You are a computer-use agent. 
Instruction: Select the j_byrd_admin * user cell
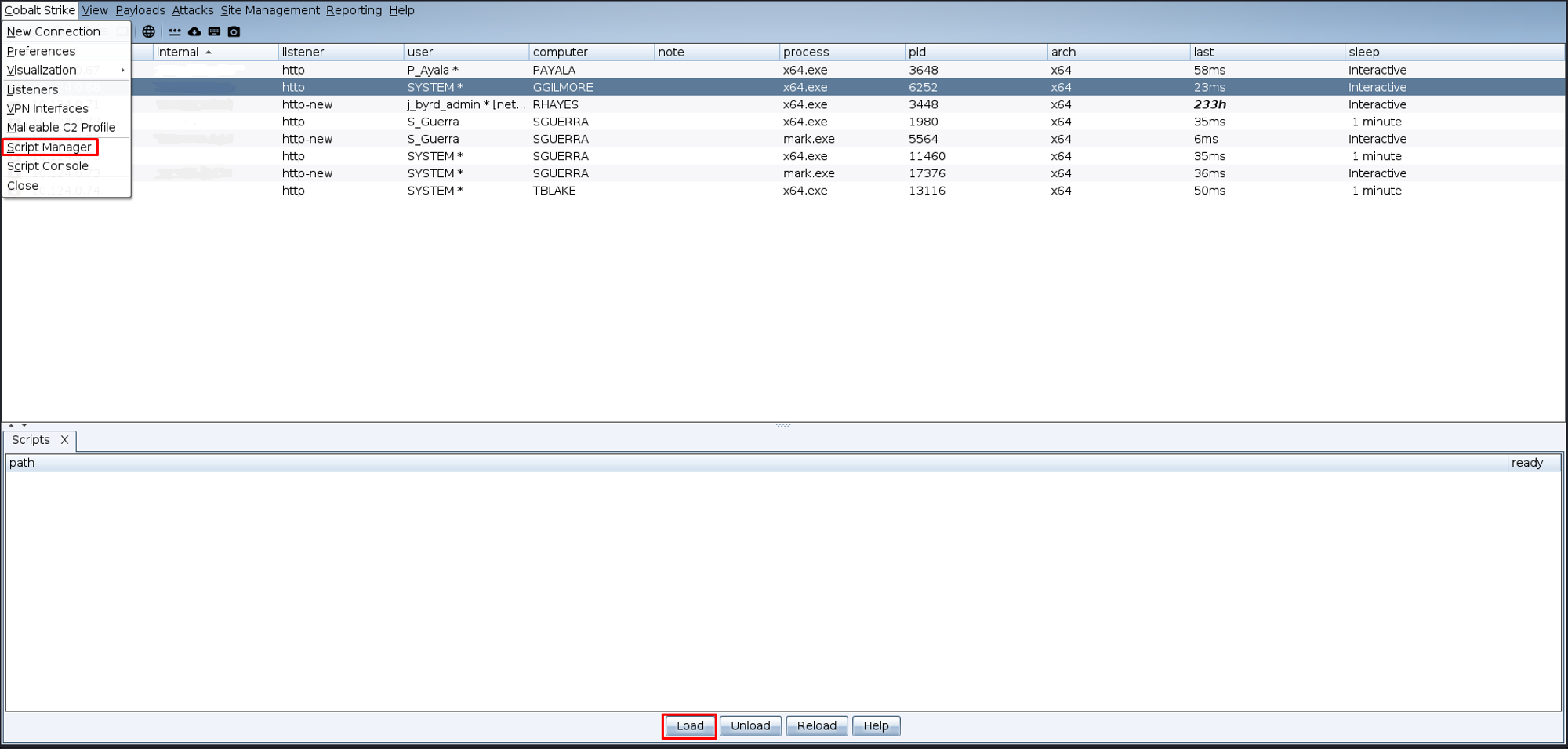pyautogui.click(x=466, y=104)
